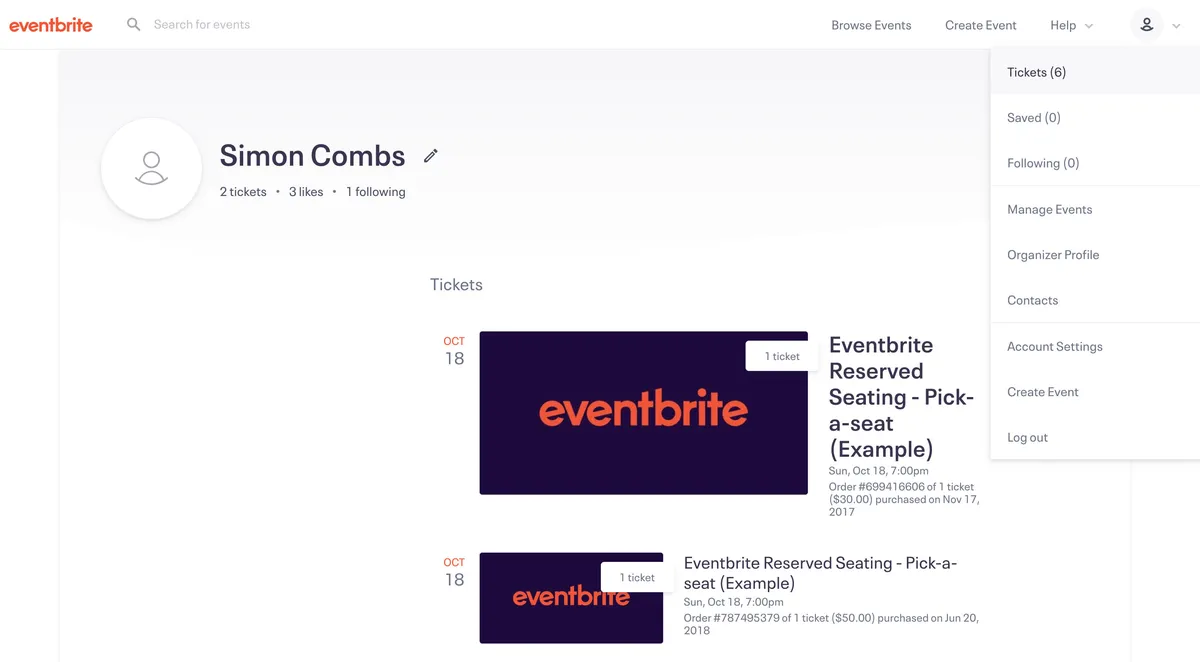
Task: Collapse the account menu chevron
Action: pos(1177,26)
